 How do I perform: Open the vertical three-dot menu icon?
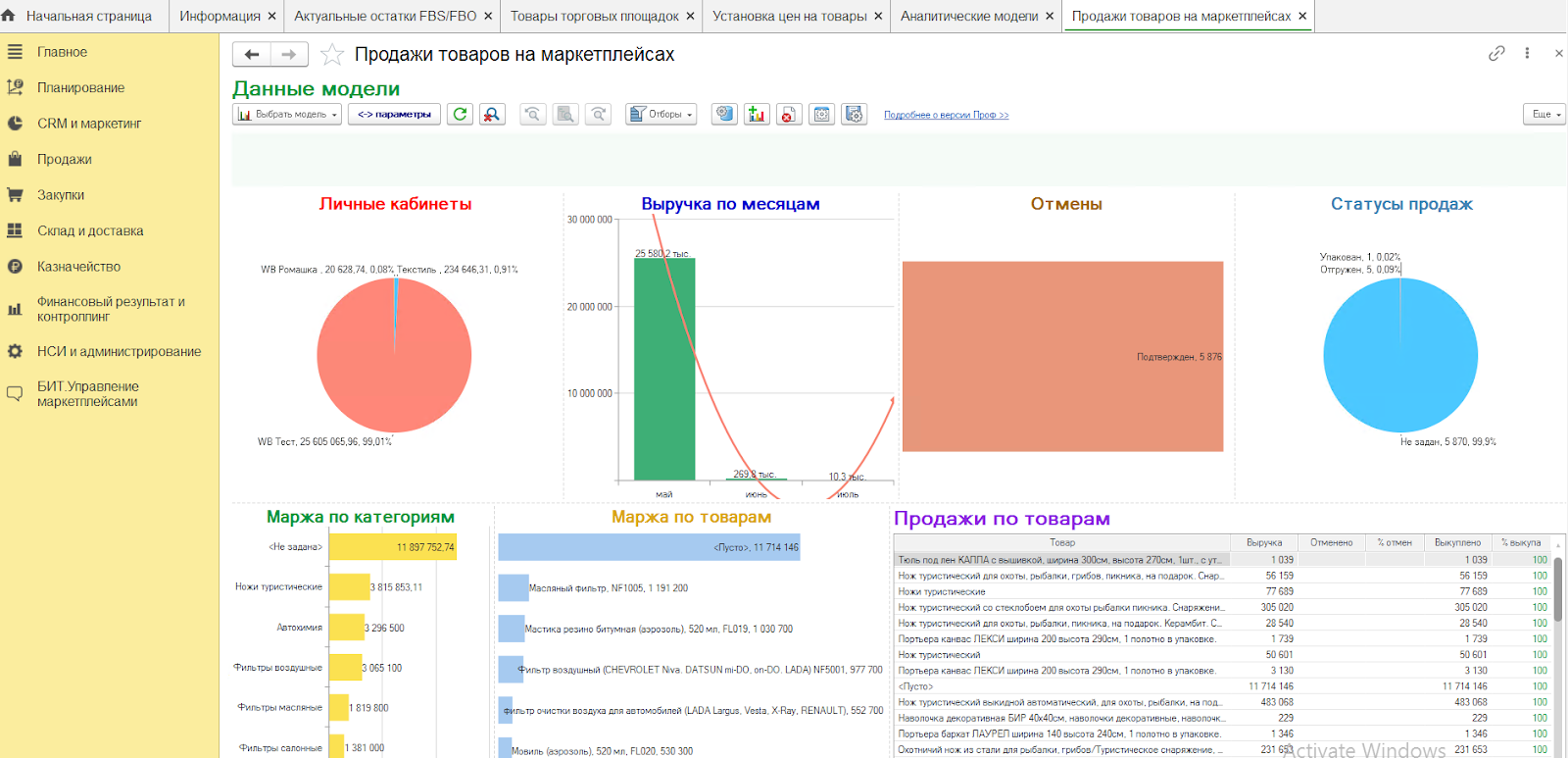[x=1527, y=54]
